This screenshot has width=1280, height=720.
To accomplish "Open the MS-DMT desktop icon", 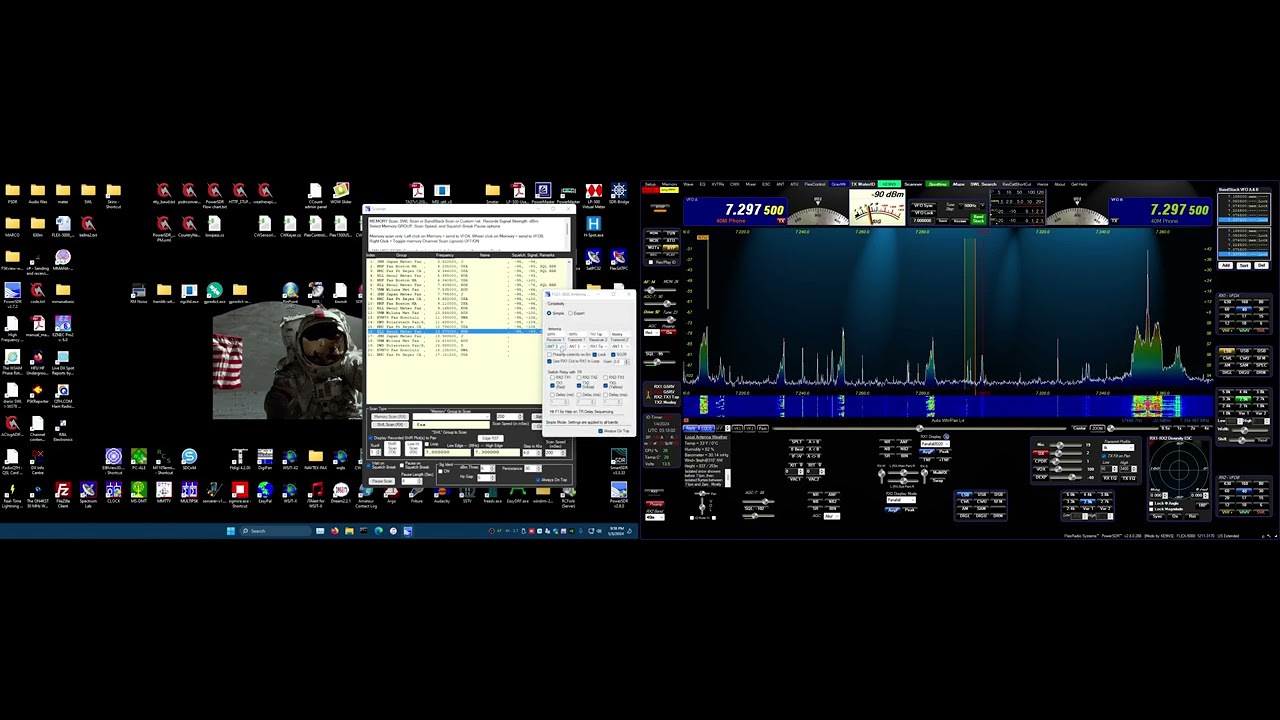I will tap(139, 490).
